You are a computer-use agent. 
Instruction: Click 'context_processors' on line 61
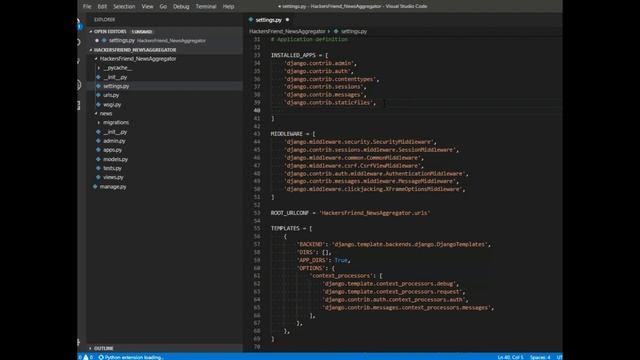(x=341, y=276)
